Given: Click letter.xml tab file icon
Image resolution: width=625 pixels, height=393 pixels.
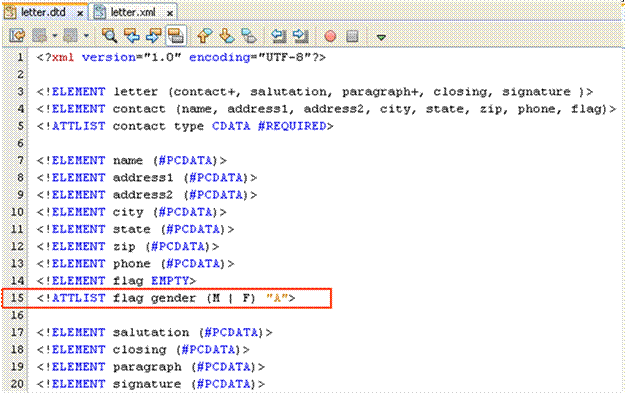Looking at the screenshot, I should point(100,12).
